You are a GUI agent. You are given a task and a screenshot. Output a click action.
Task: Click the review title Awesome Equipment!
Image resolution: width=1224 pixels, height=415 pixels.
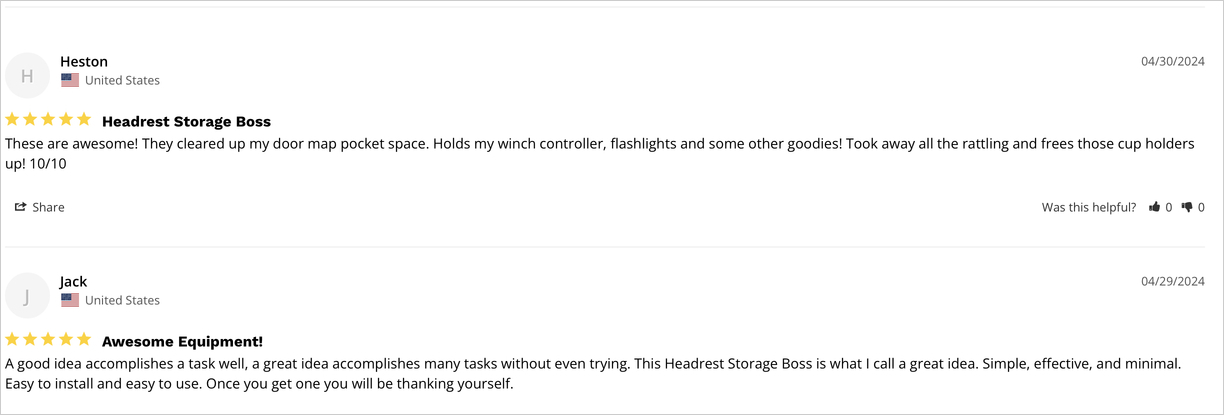(x=182, y=341)
